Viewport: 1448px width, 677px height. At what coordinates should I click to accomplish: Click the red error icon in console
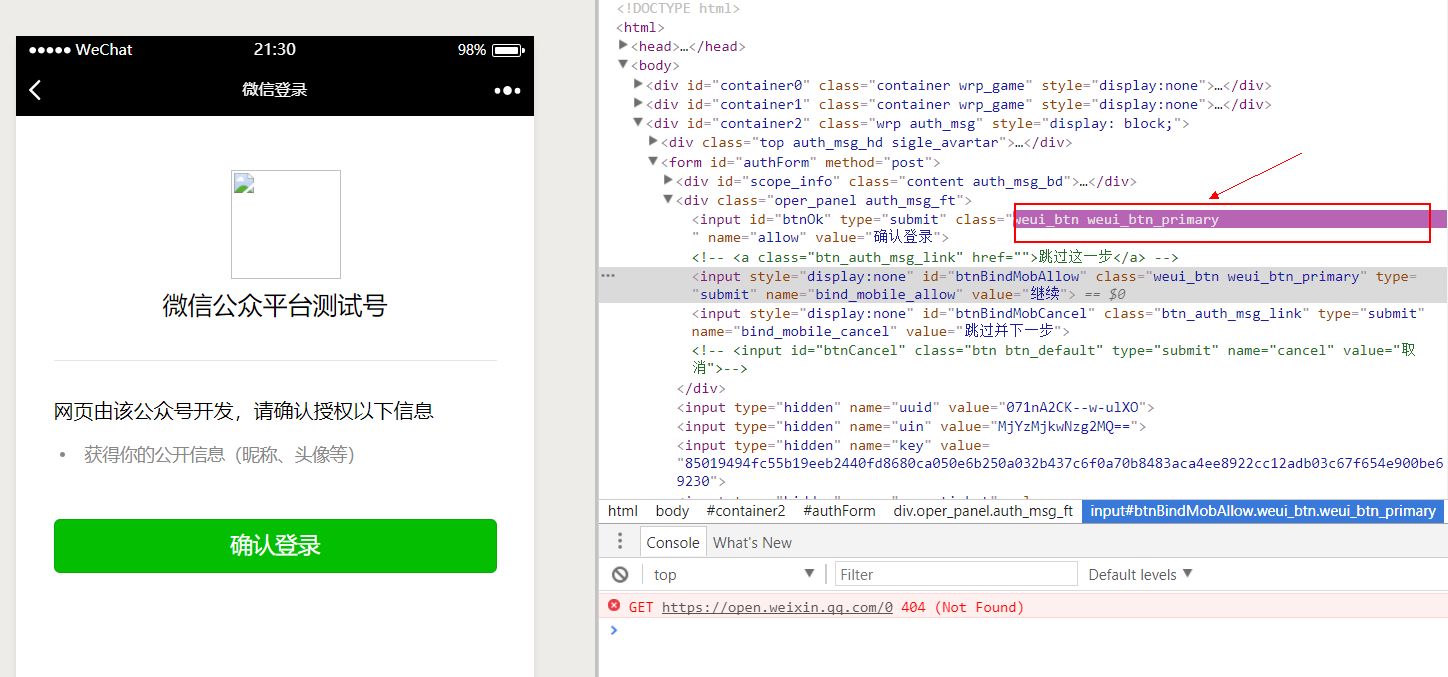click(x=614, y=606)
